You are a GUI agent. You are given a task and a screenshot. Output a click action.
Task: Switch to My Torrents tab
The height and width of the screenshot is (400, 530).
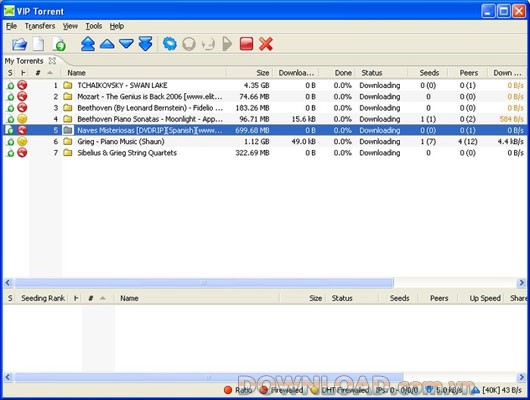(x=24, y=61)
